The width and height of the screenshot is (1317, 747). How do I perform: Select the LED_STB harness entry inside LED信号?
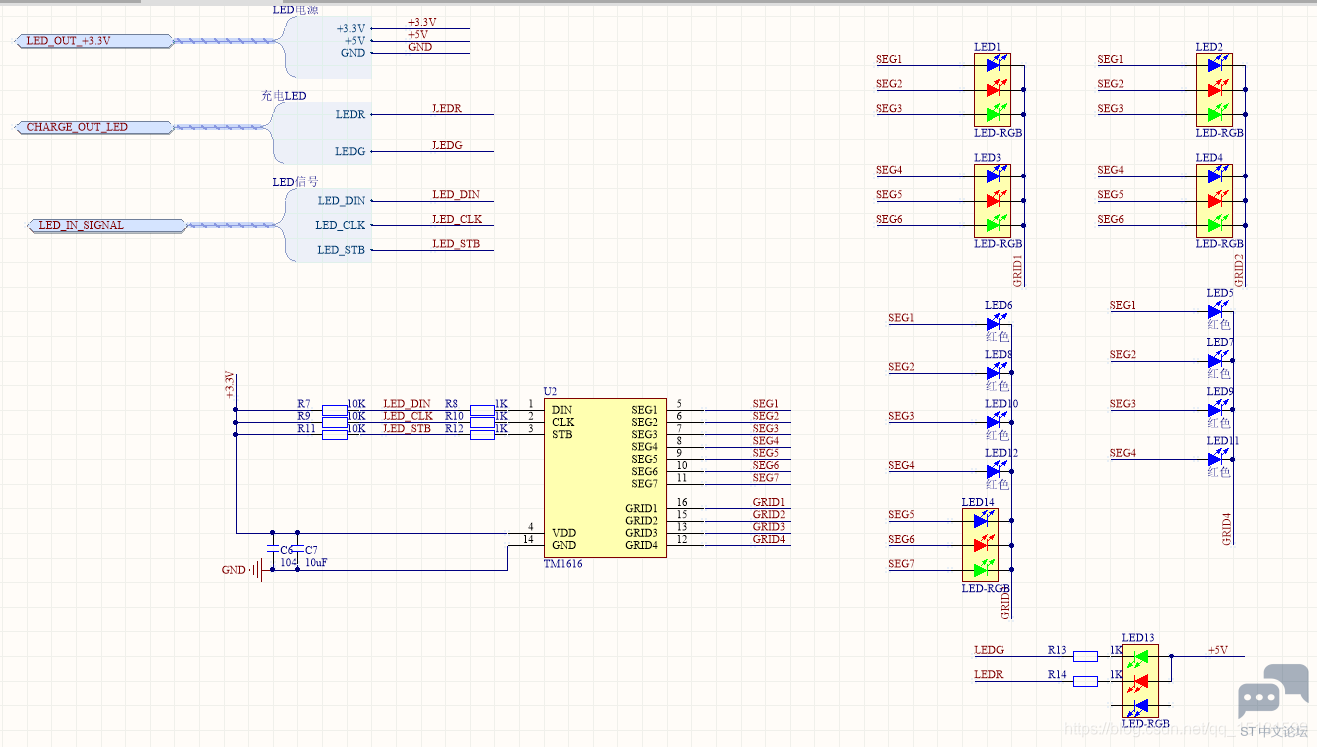341,250
